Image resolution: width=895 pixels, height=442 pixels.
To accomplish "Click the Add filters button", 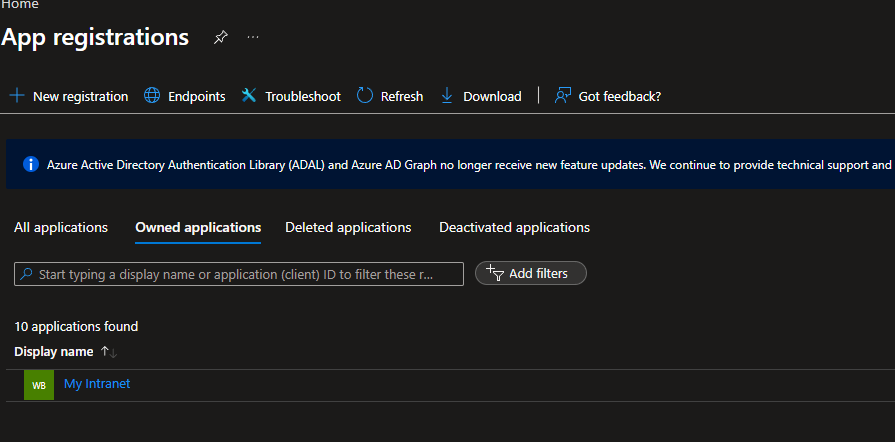I will 531,273.
